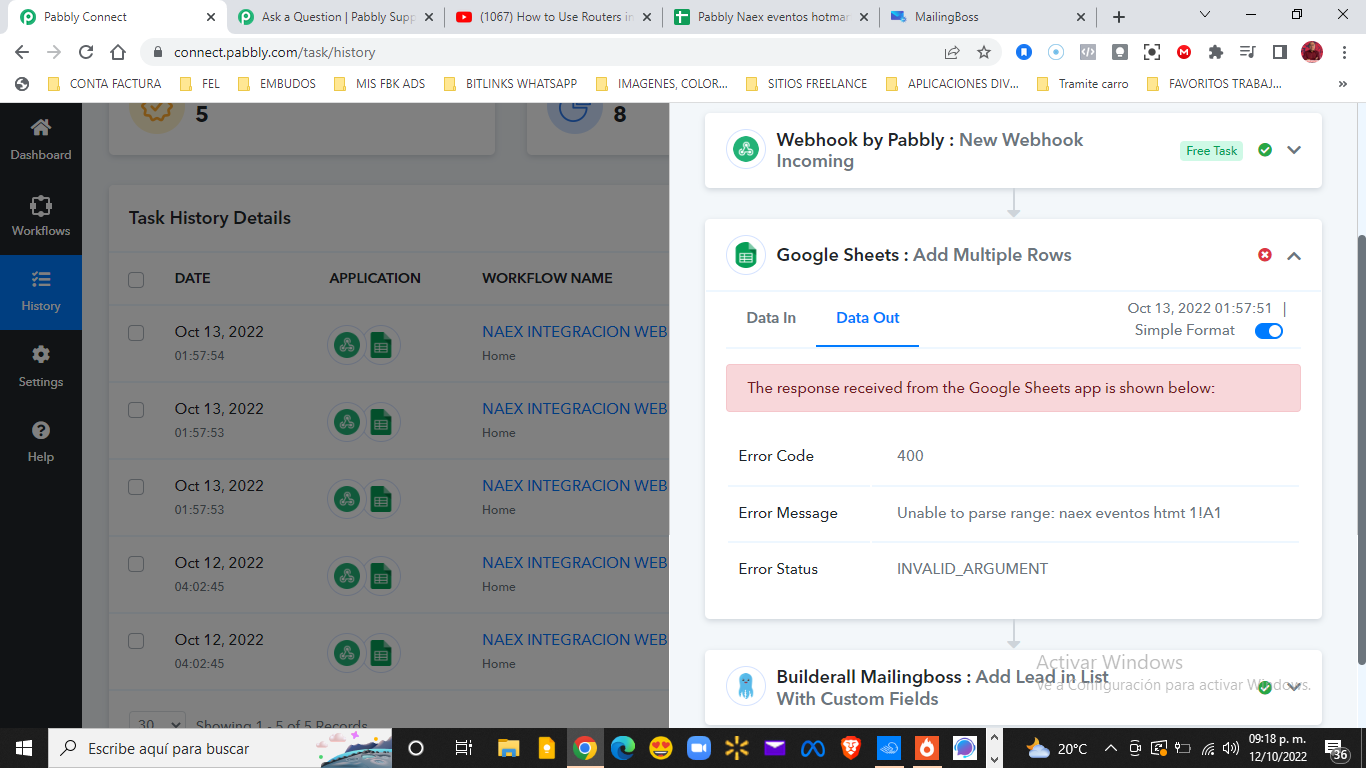Click the webhook app icon in the 01:57:54 row
Screen dimensions: 1366x768
347,345
